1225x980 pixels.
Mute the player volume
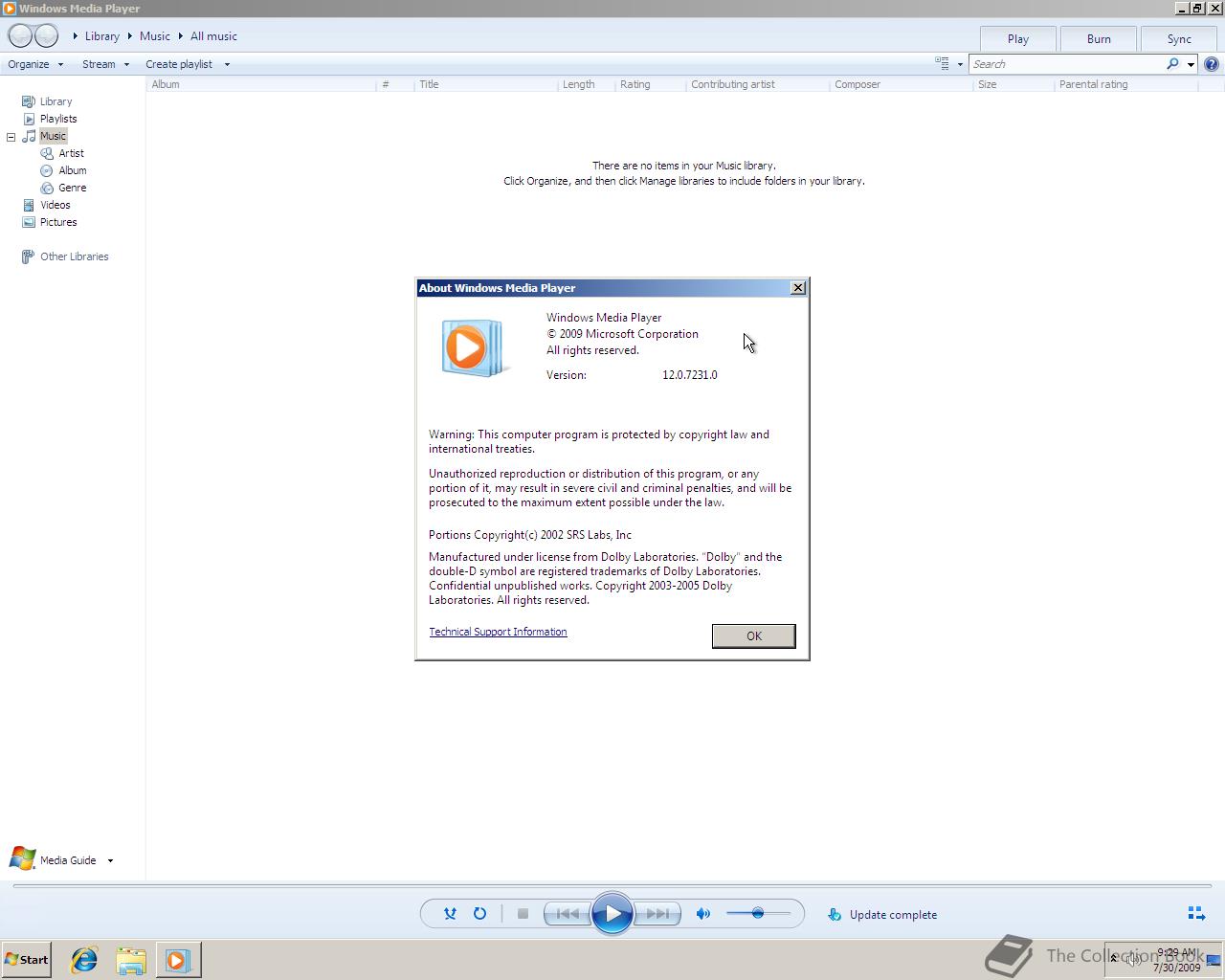(x=702, y=914)
